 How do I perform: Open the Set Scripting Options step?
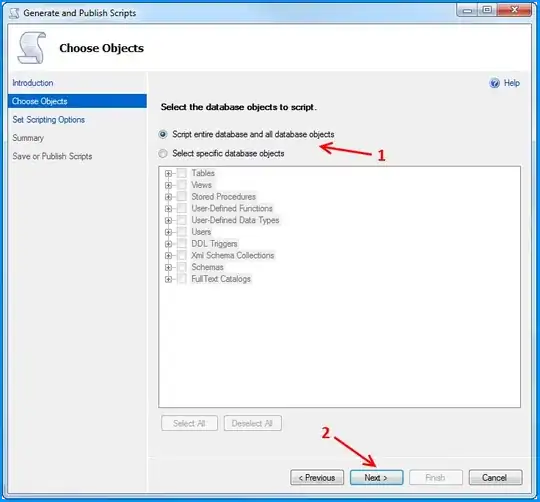pyautogui.click(x=49, y=119)
